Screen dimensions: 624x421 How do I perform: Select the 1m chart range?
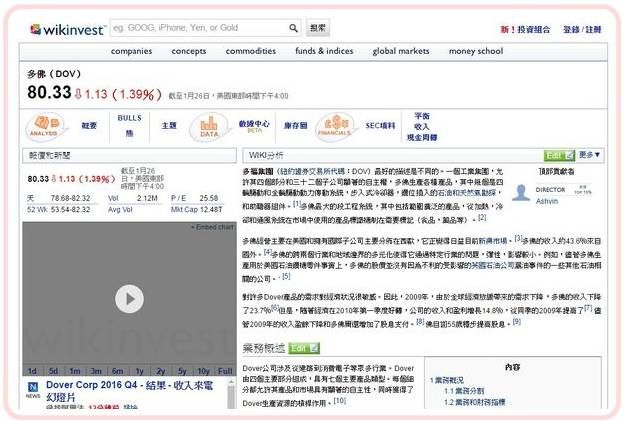[x=75, y=371]
